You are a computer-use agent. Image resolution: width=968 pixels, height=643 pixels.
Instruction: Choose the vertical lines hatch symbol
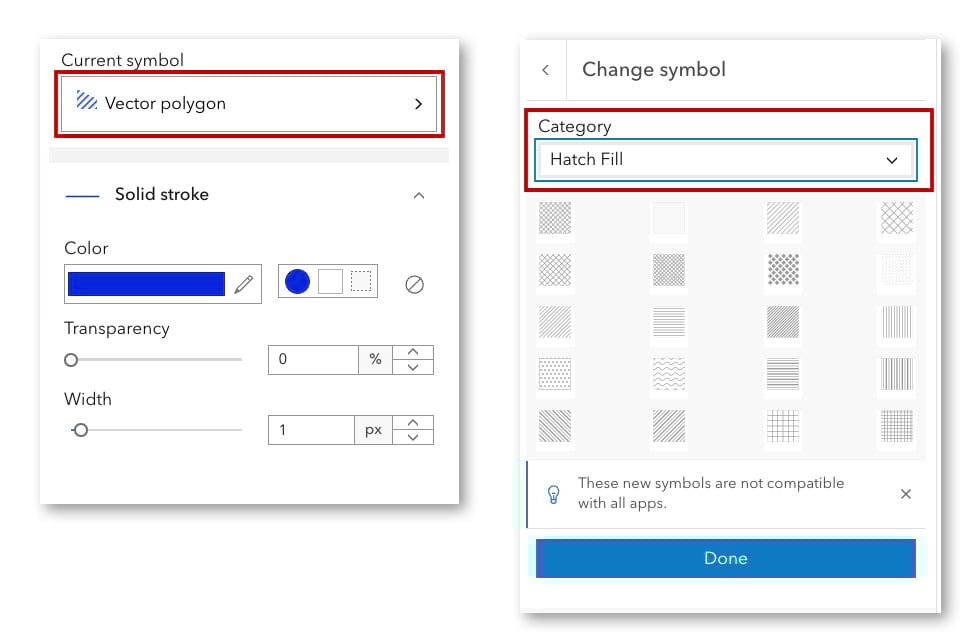tap(896, 321)
